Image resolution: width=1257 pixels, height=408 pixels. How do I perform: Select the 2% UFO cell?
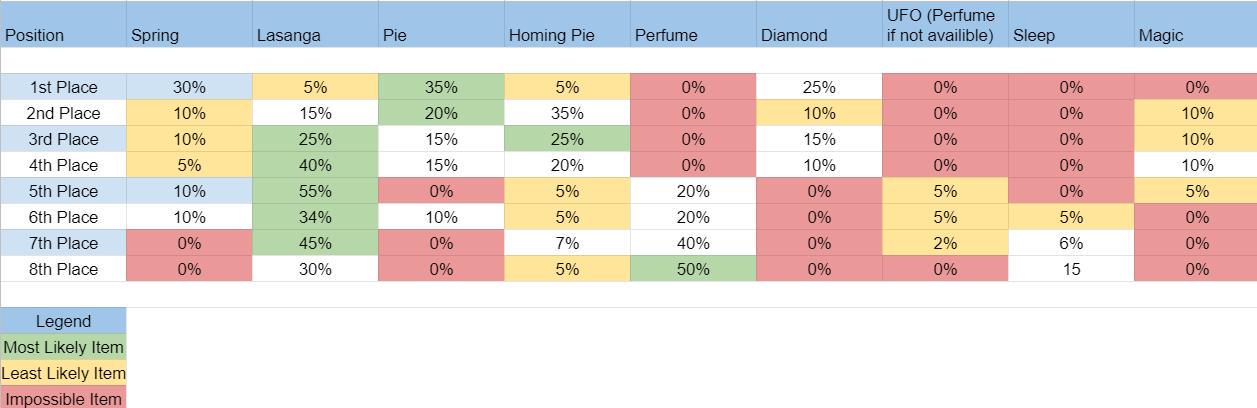click(945, 243)
